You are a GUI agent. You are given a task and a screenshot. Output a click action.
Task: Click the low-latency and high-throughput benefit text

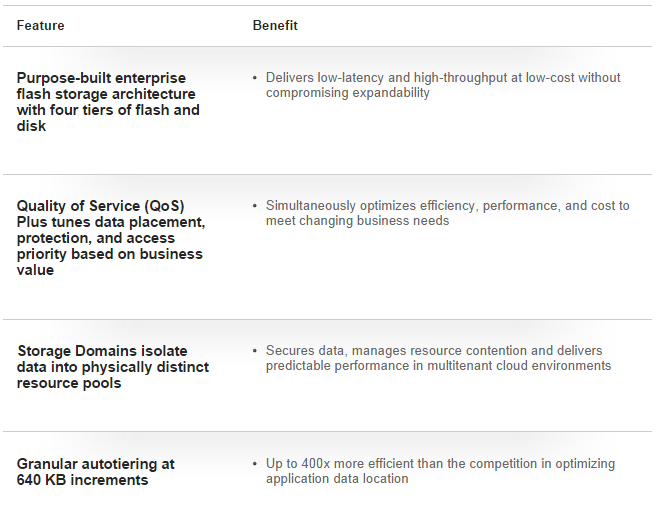443,85
